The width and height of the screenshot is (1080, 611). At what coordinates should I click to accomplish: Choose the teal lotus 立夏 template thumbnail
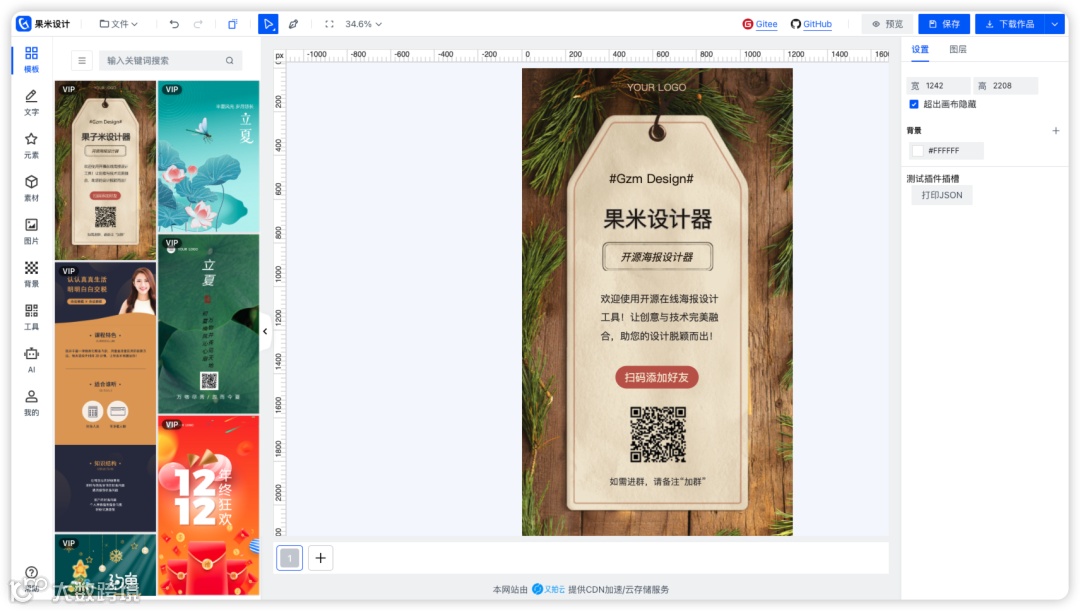point(209,156)
